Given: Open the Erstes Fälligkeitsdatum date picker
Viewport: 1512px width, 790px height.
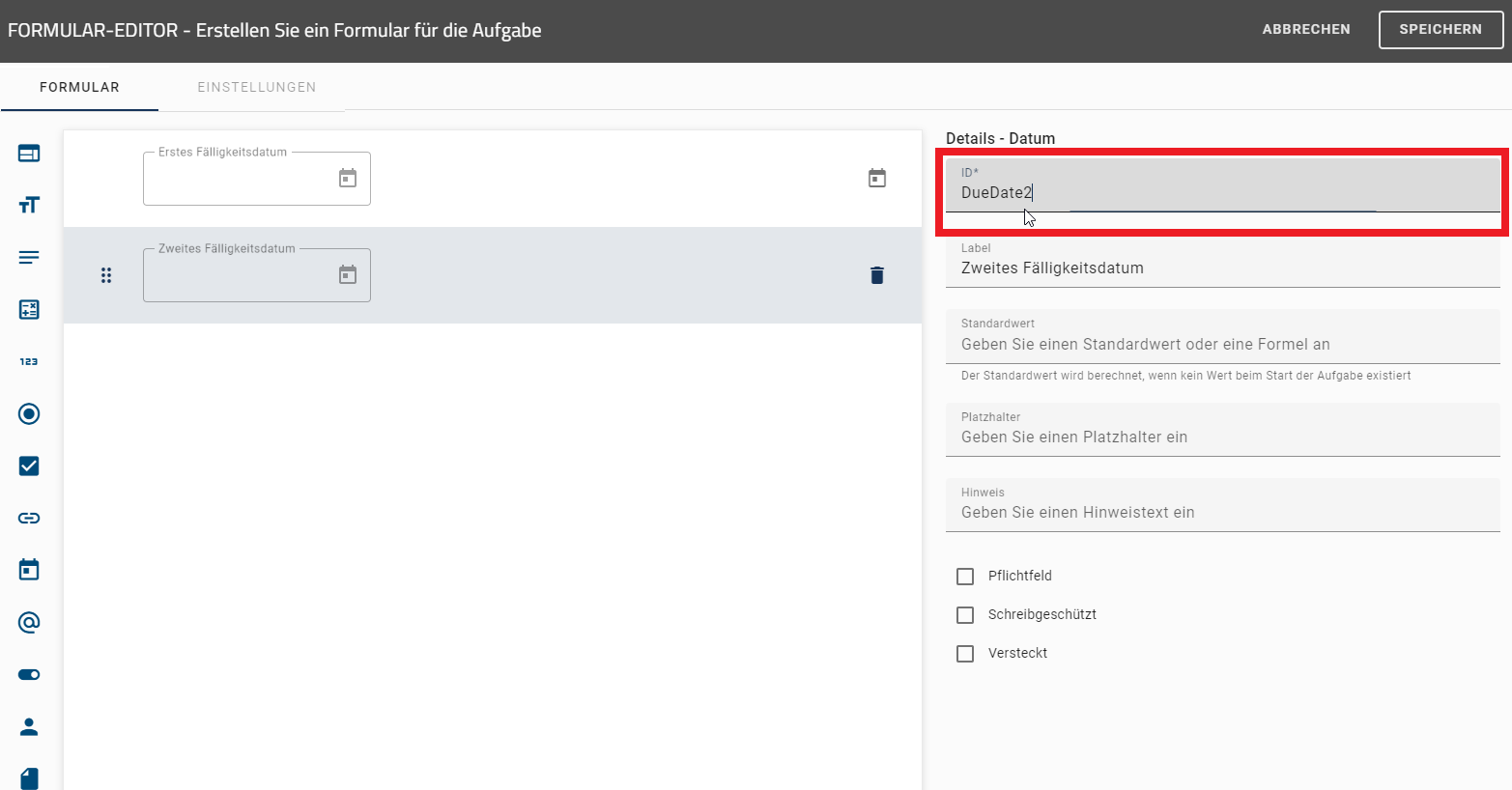Looking at the screenshot, I should tap(348, 178).
